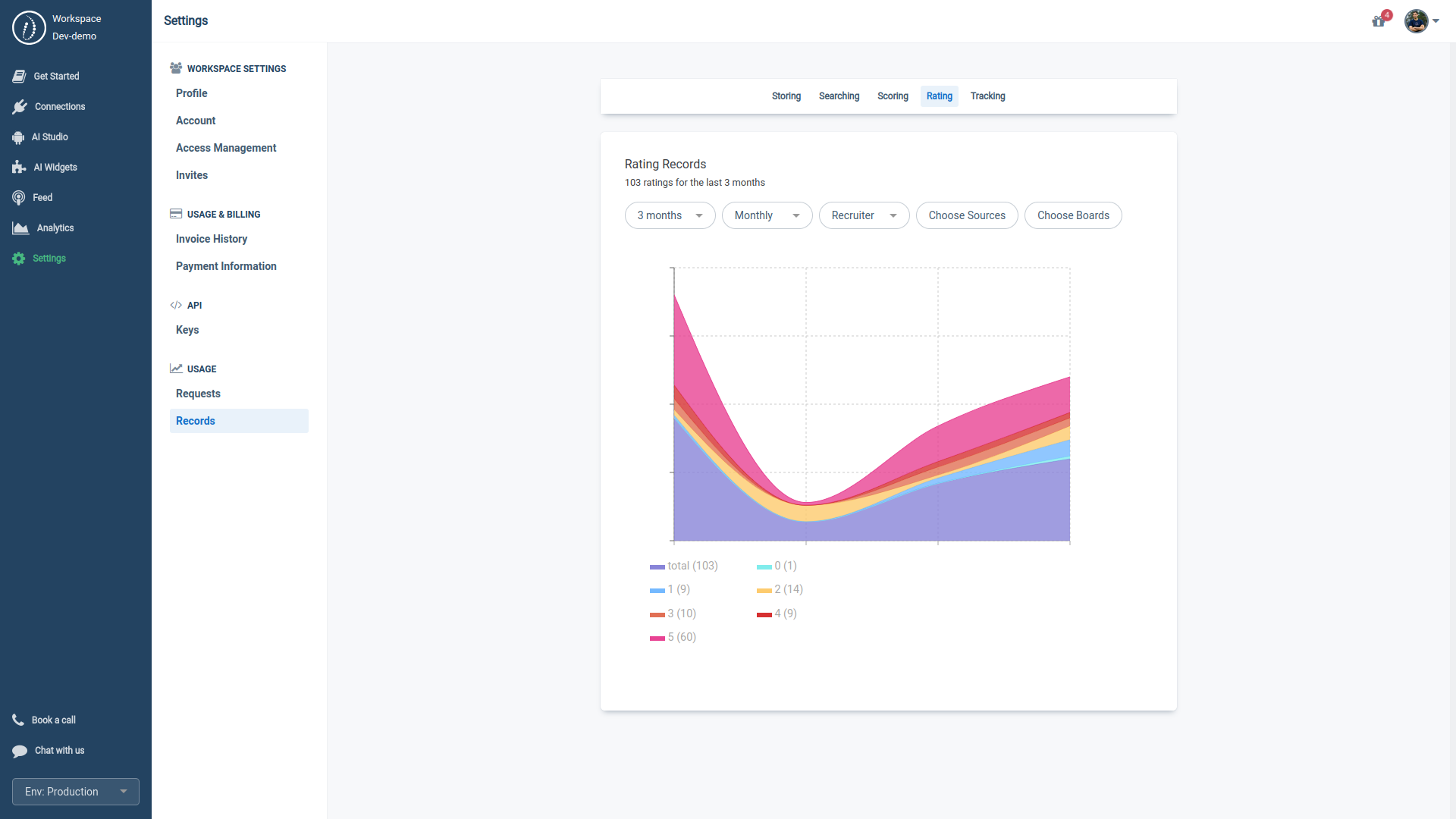Switch to the Tracking tab

pyautogui.click(x=987, y=96)
